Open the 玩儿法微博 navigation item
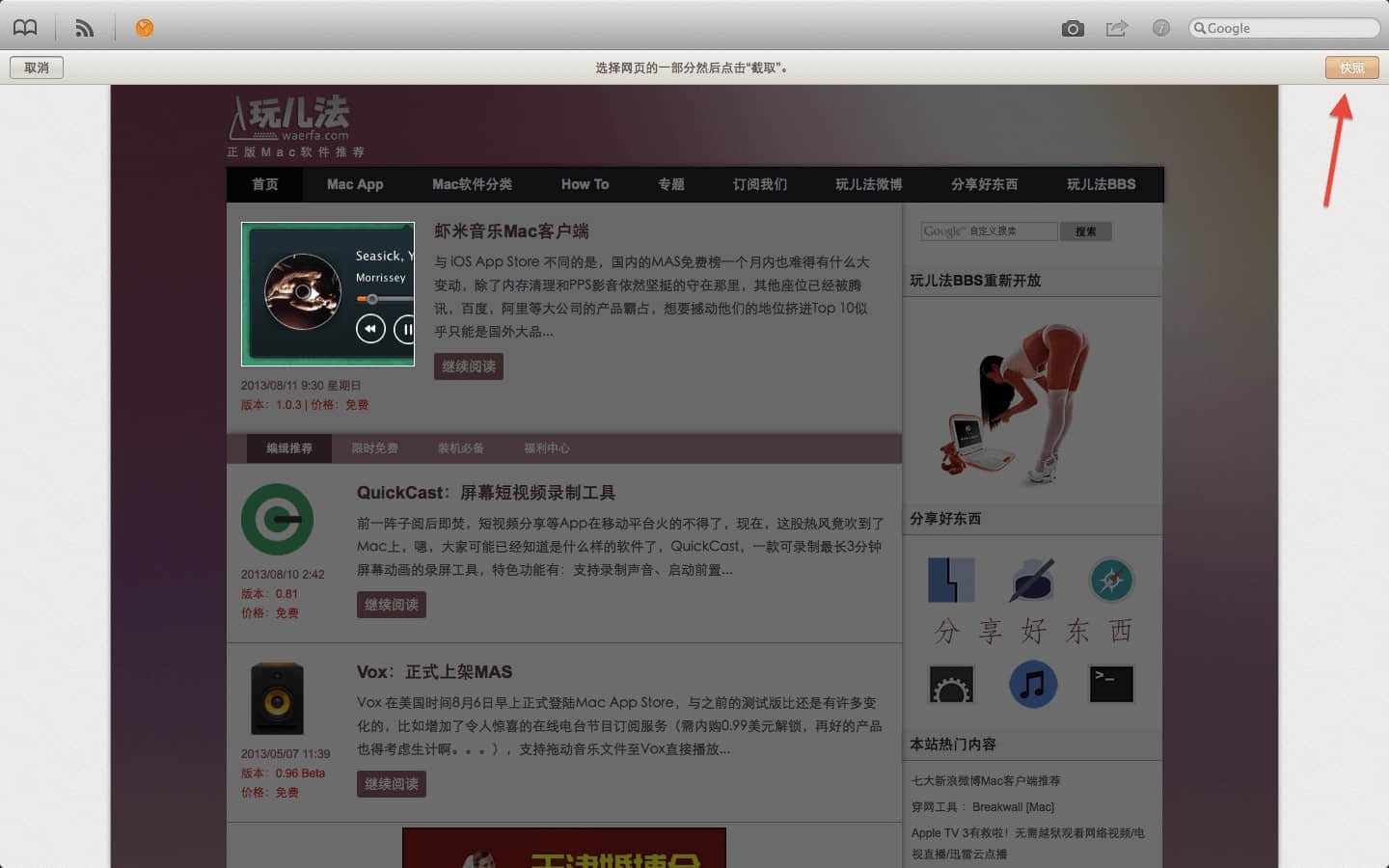This screenshot has width=1389, height=868. coord(869,184)
